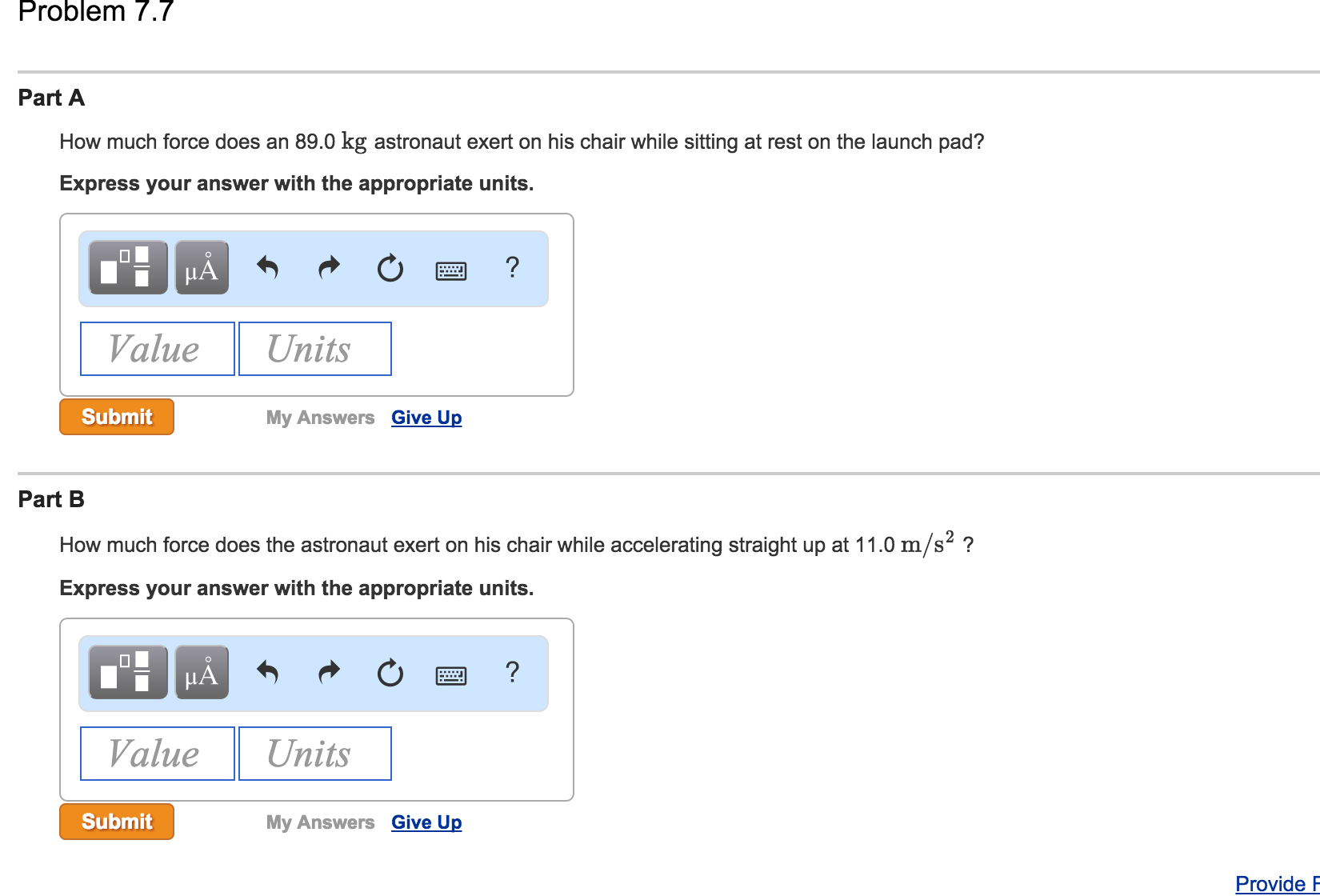
Task: Open keyboard shortcuts icon in Part A
Action: coord(451,270)
